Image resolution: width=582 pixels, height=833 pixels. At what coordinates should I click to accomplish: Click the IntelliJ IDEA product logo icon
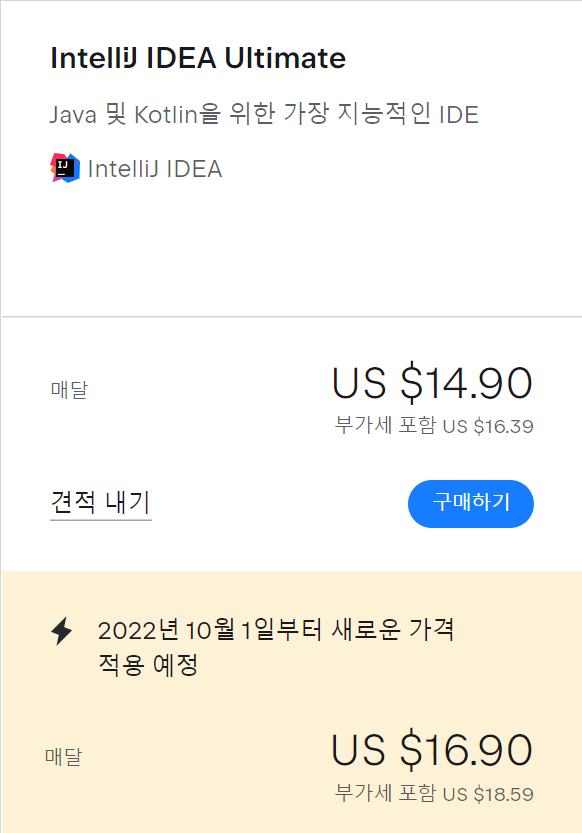click(65, 168)
